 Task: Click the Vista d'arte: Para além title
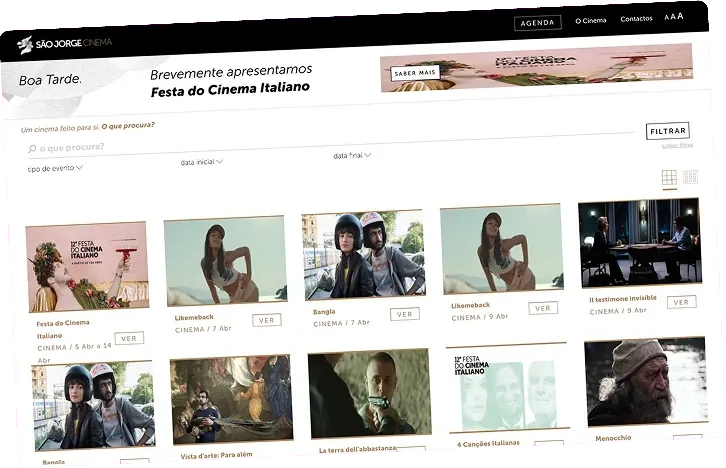click(217, 455)
